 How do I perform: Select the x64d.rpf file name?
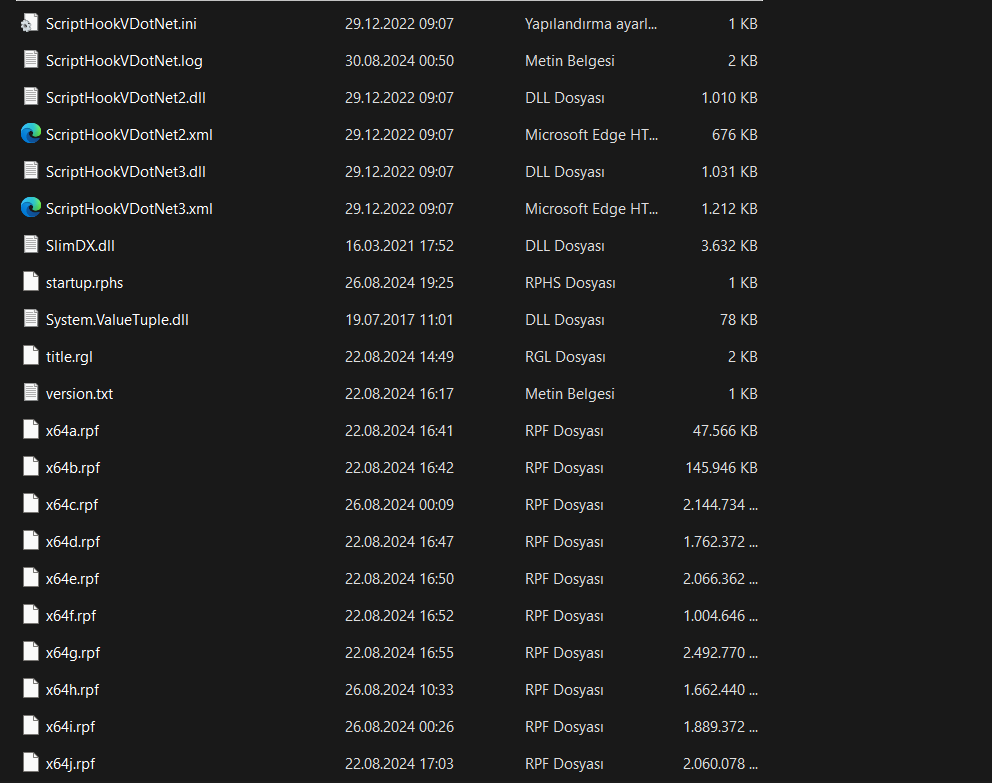[73, 542]
